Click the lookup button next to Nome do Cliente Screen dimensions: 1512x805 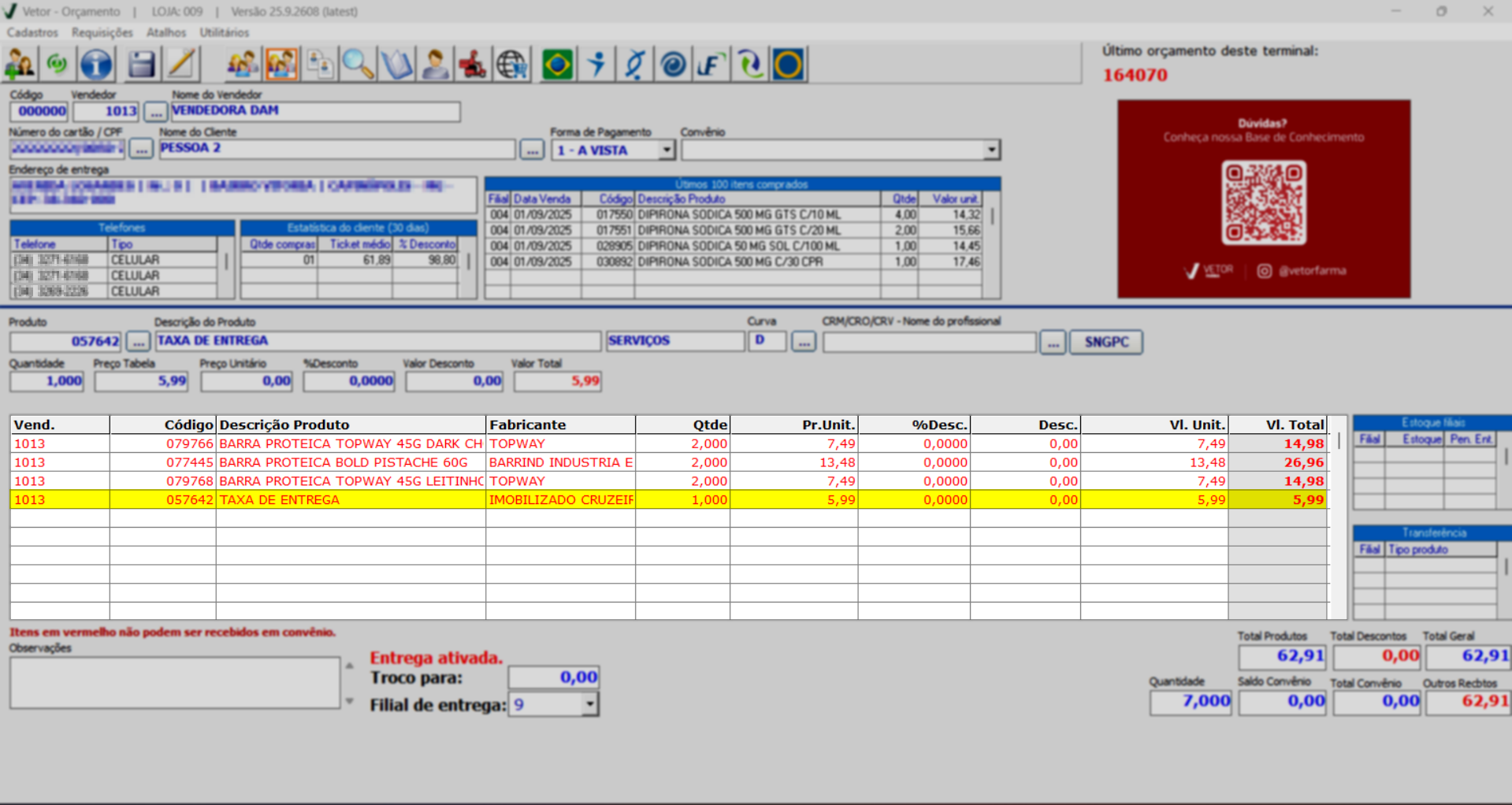click(x=532, y=150)
